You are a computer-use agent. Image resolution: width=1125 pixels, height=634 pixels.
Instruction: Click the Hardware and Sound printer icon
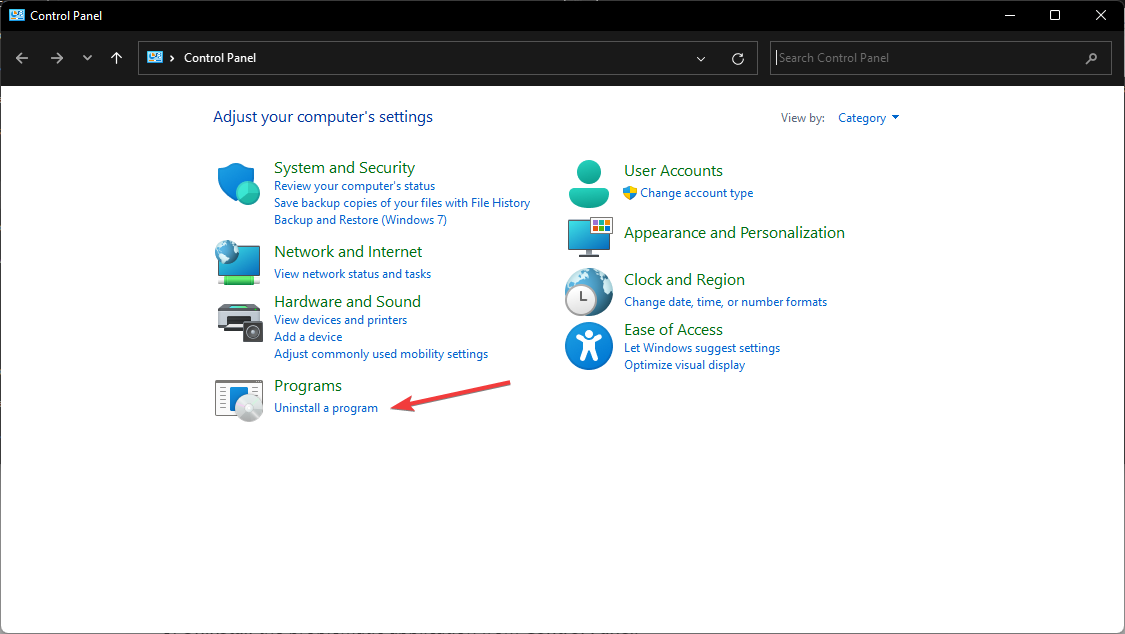tap(238, 321)
